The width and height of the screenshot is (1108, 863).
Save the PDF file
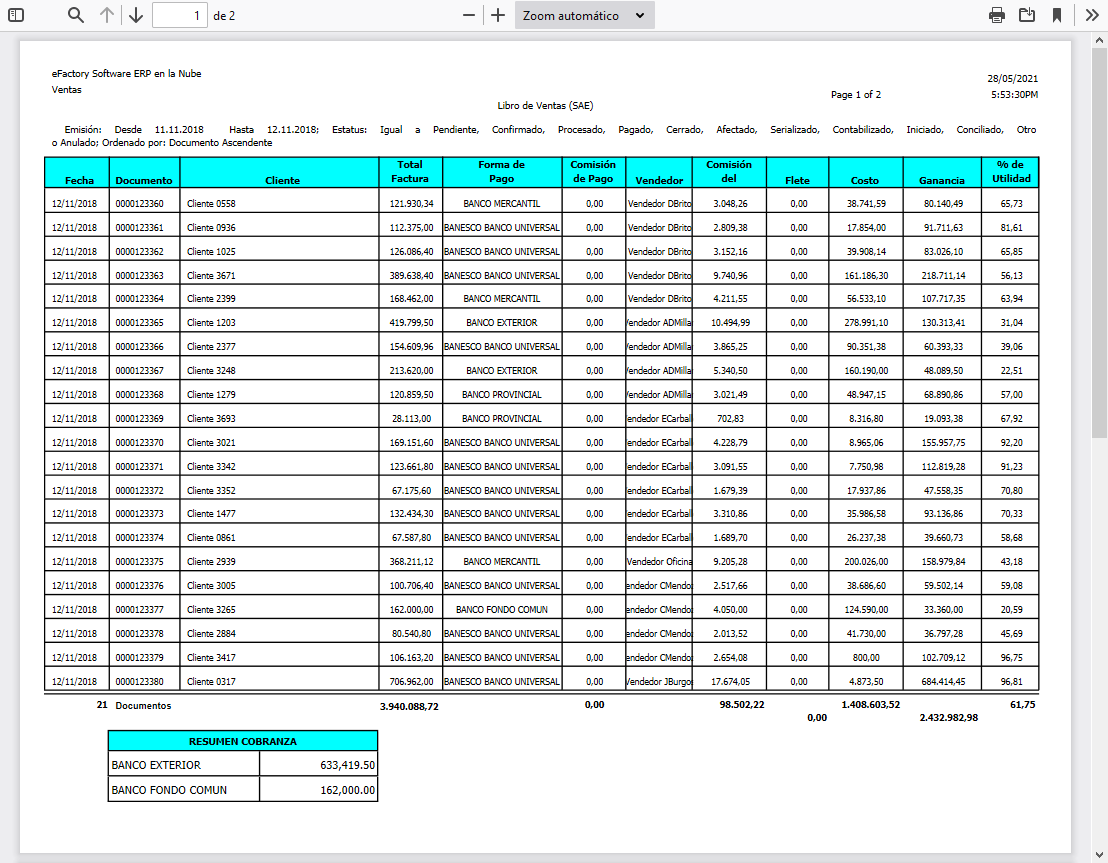coord(1026,15)
